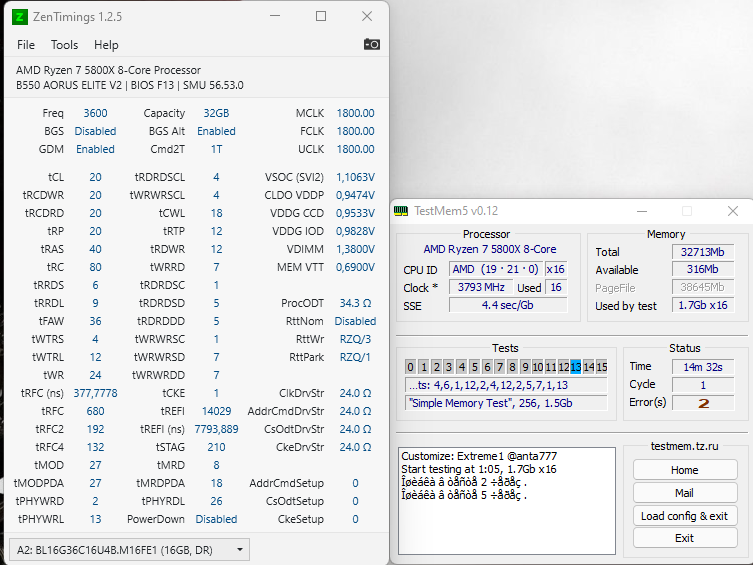Click Total memory value 32713Mb

tap(703, 252)
